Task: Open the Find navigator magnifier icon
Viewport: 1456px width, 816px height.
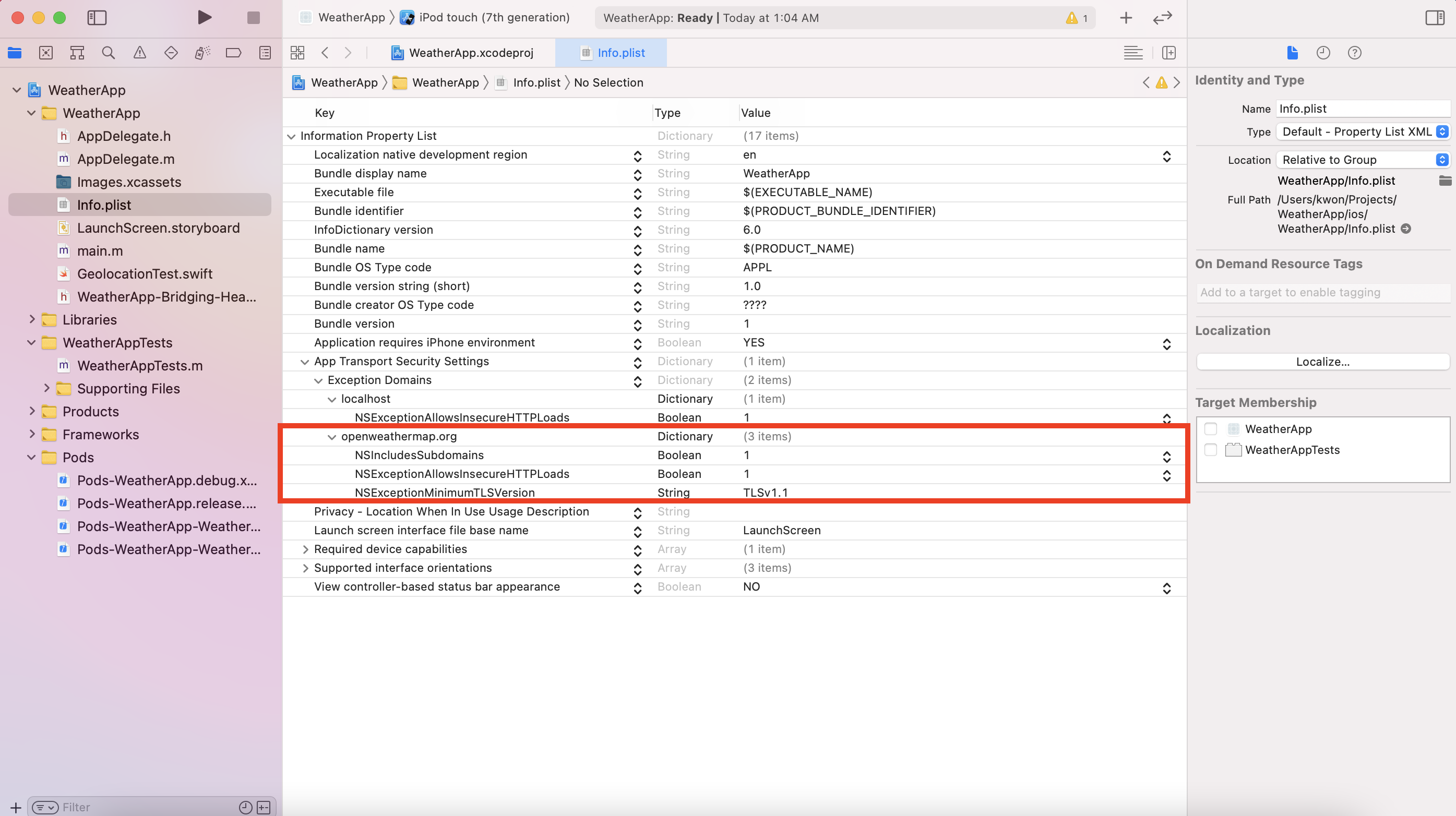Action: point(108,53)
